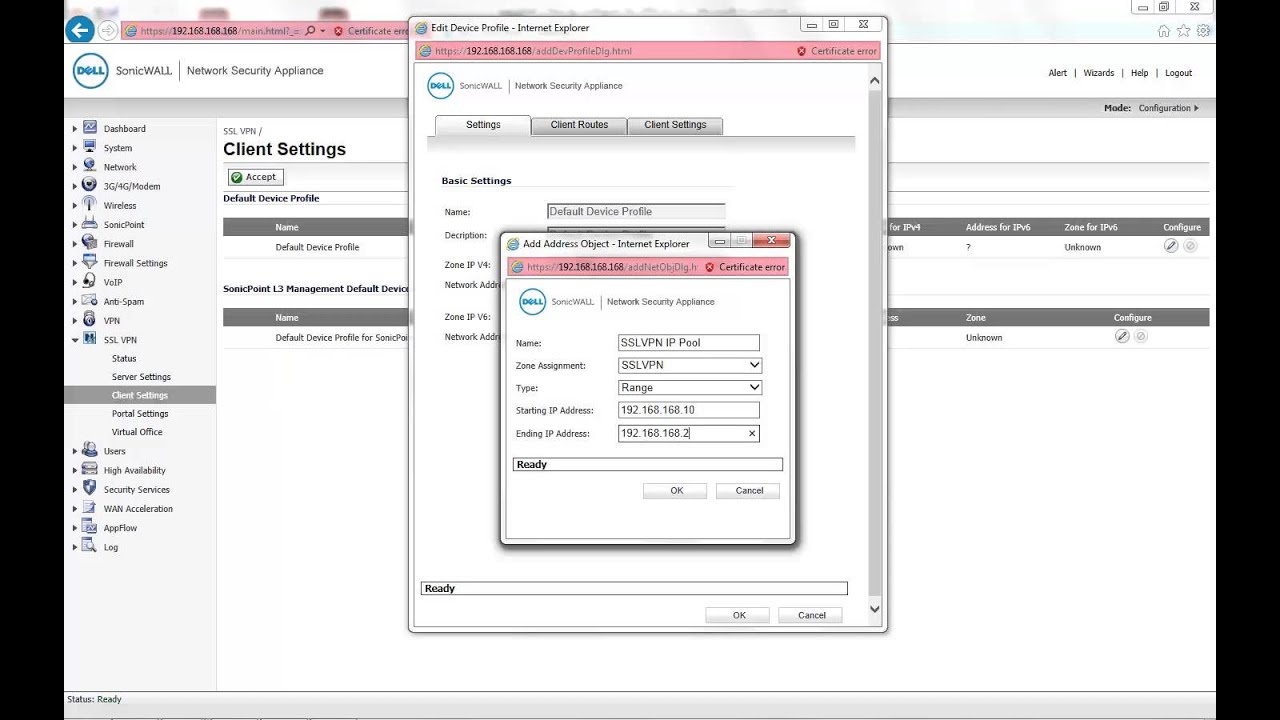
Task: Open browser tools gear icon
Action: [x=1204, y=31]
